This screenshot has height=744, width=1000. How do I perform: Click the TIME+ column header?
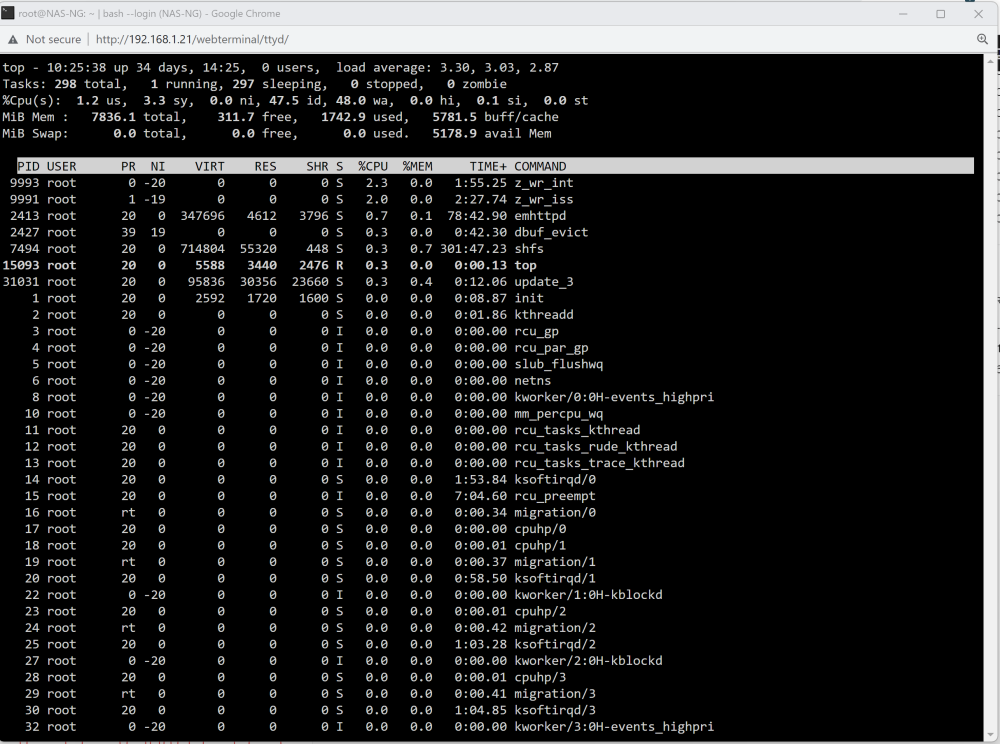click(x=488, y=166)
